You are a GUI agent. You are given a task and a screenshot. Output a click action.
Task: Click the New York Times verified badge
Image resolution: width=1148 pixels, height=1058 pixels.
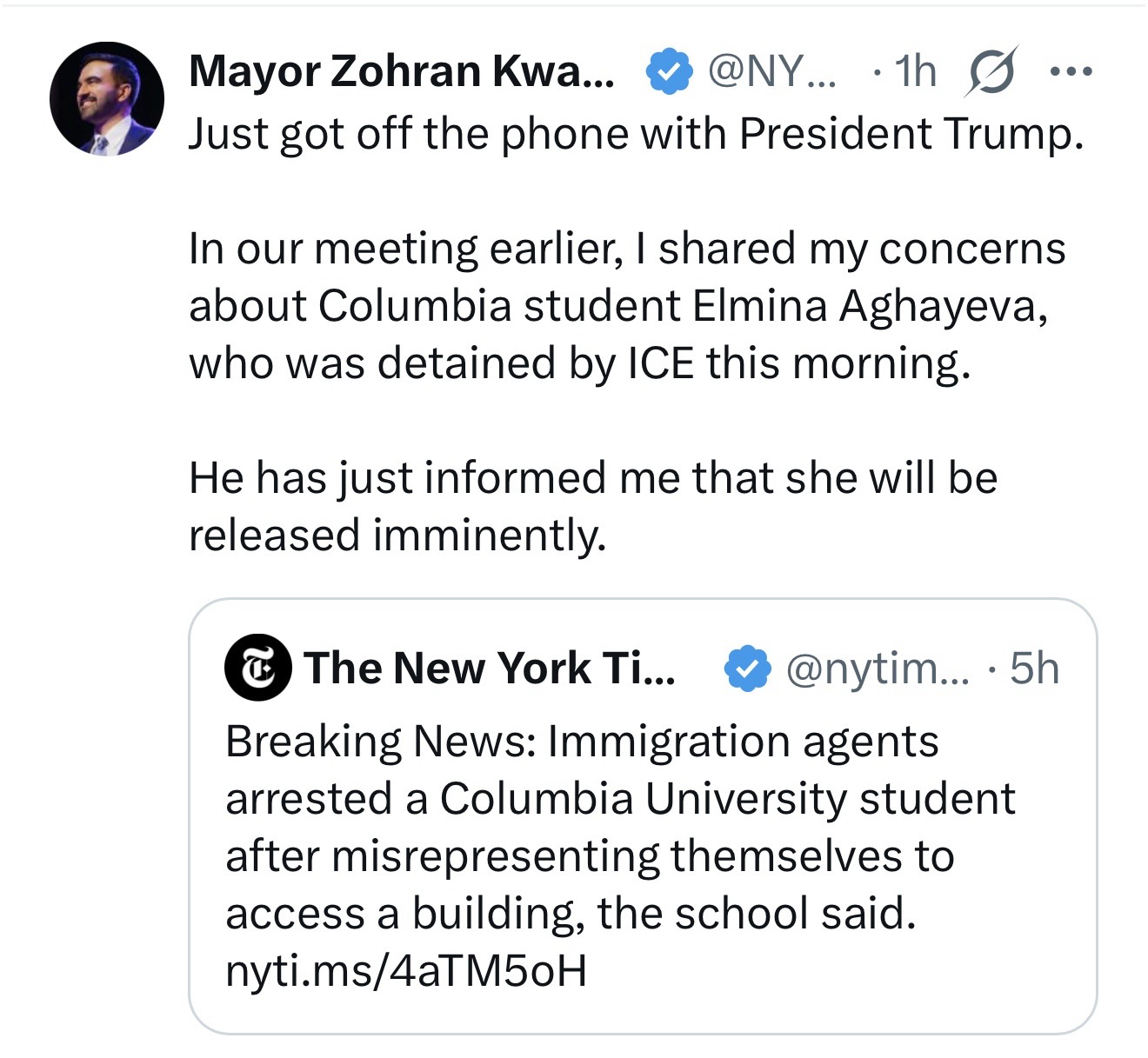tap(748, 669)
